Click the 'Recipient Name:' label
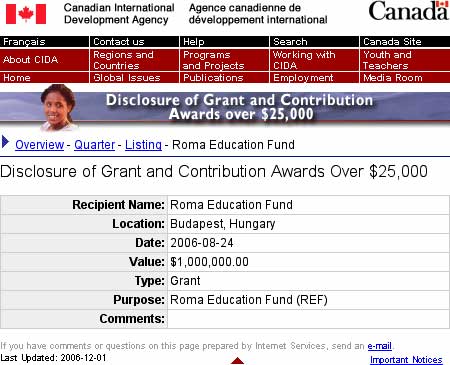 point(118,205)
